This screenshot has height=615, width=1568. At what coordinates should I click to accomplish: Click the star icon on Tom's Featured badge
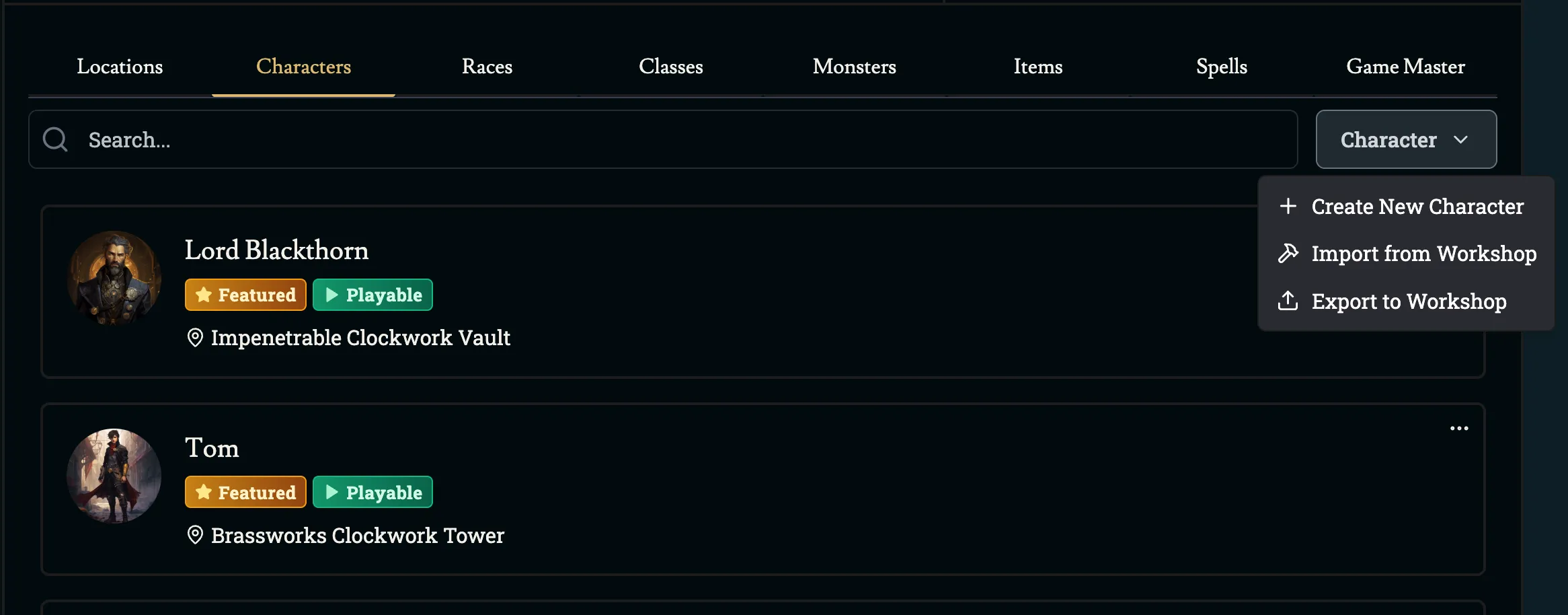pyautogui.click(x=204, y=493)
